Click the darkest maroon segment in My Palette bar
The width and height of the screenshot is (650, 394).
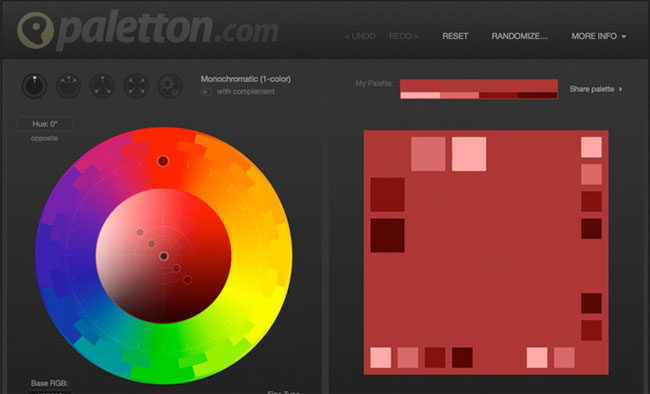tap(538, 95)
